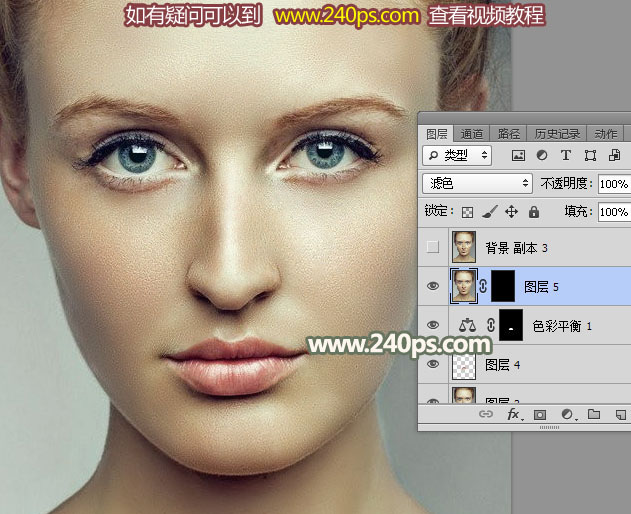Create new layer icon
Image resolution: width=631 pixels, height=514 pixels.
point(621,414)
